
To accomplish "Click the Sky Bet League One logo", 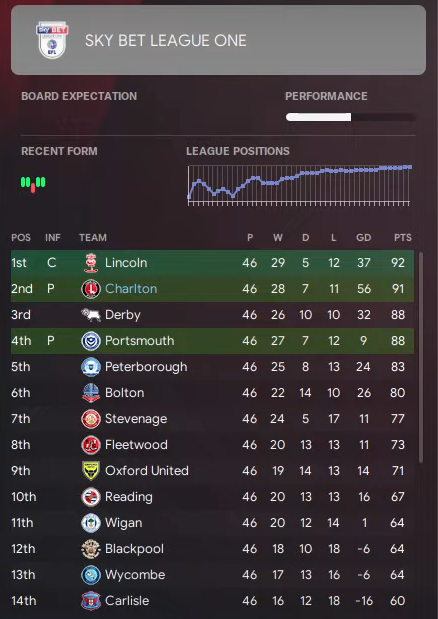I will click(52, 40).
